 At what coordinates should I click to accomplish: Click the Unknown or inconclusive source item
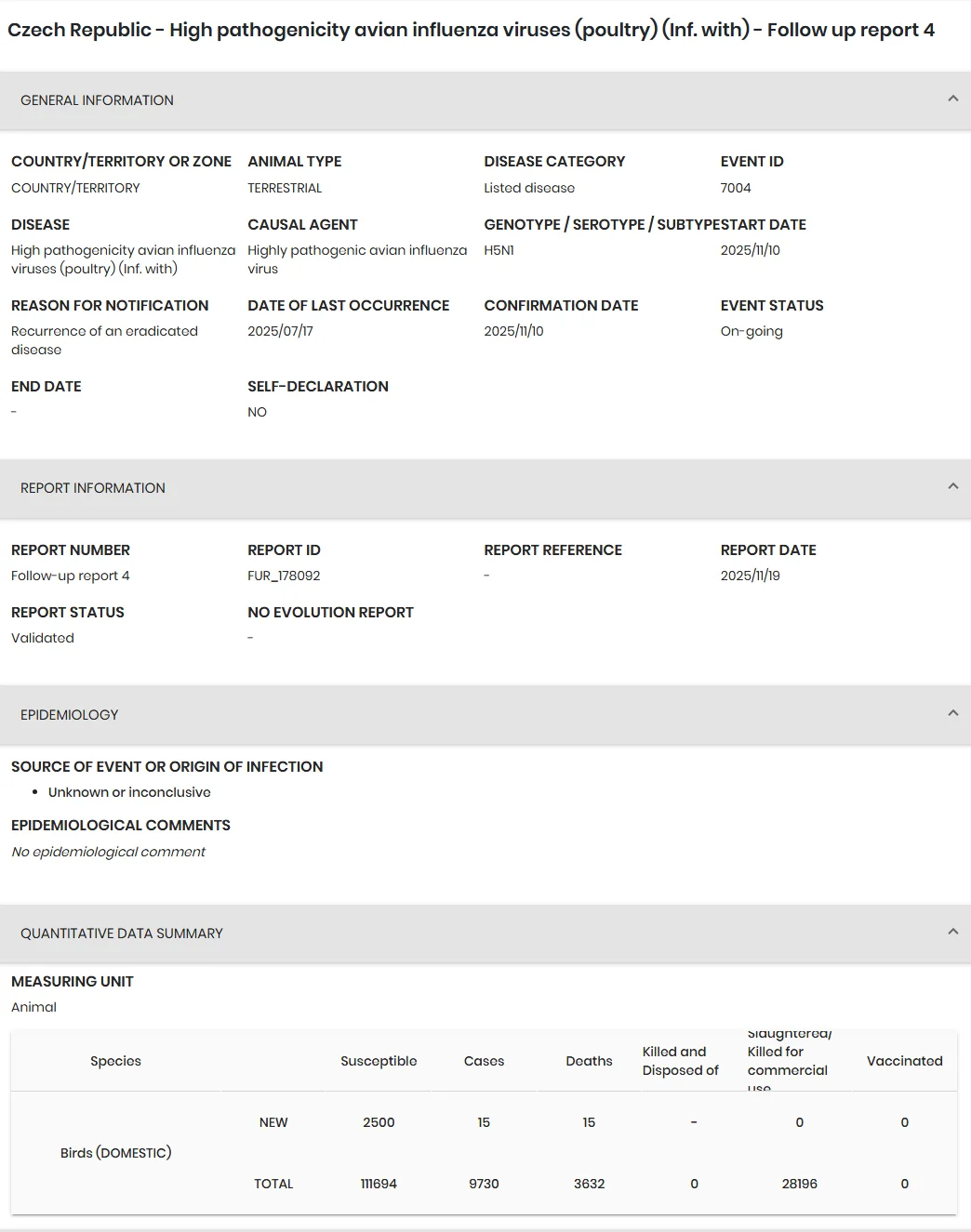(129, 792)
